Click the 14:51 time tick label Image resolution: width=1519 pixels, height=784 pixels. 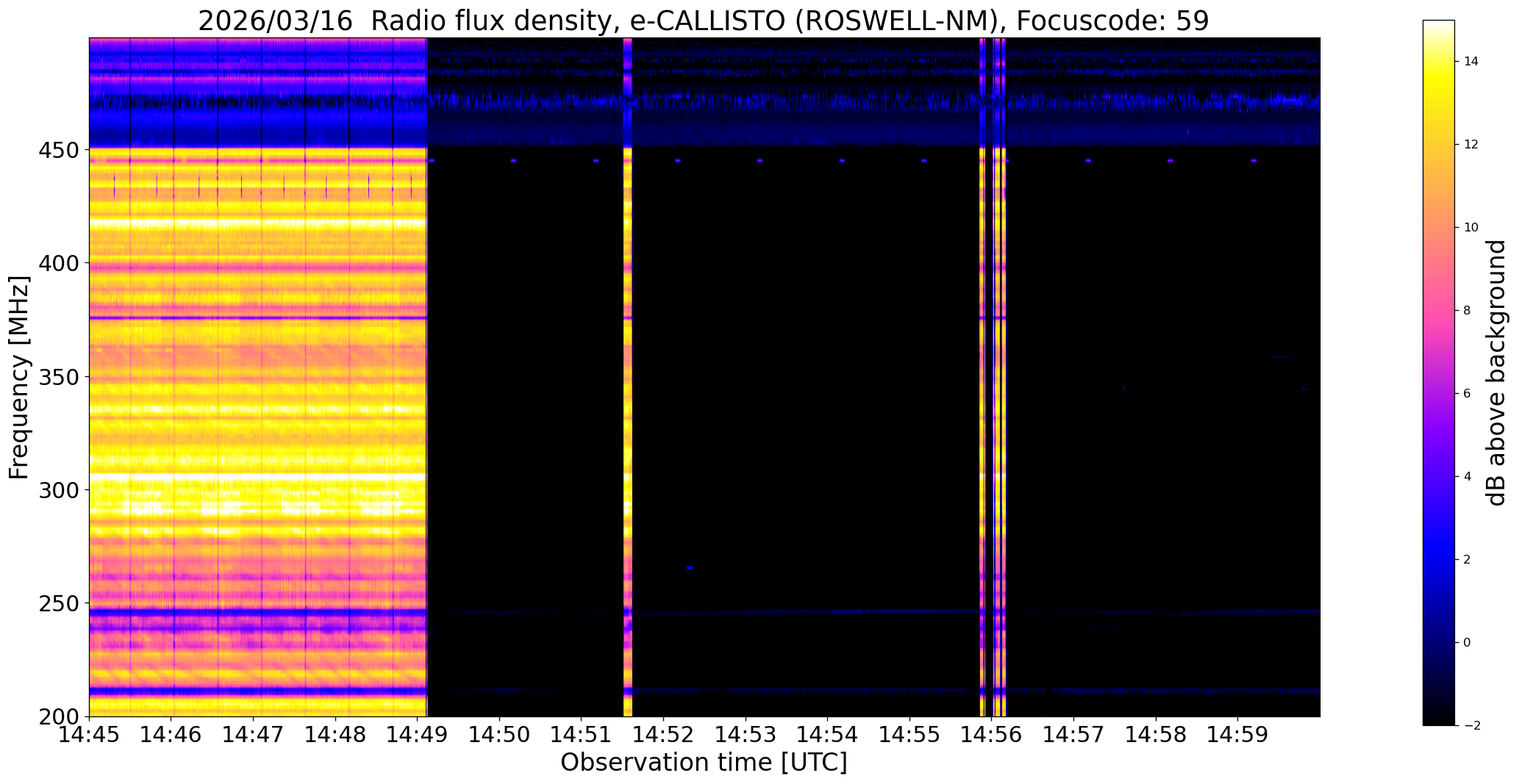point(582,736)
